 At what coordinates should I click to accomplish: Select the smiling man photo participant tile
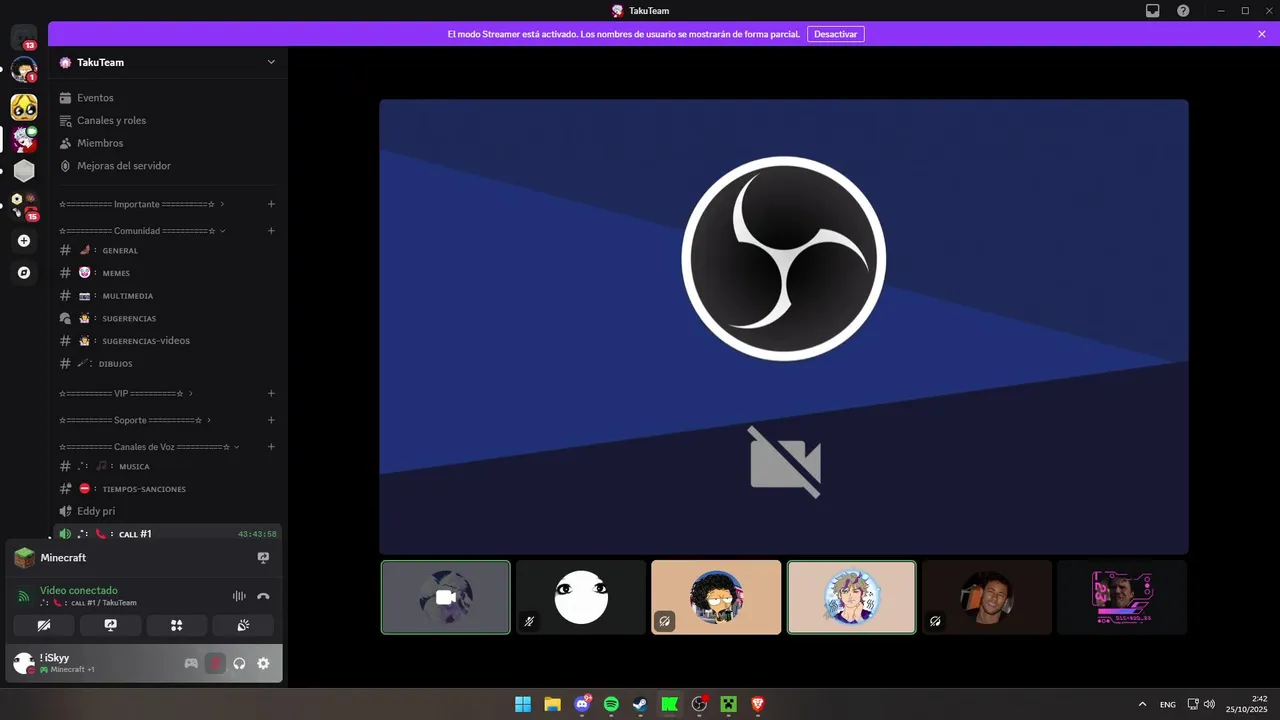point(987,597)
